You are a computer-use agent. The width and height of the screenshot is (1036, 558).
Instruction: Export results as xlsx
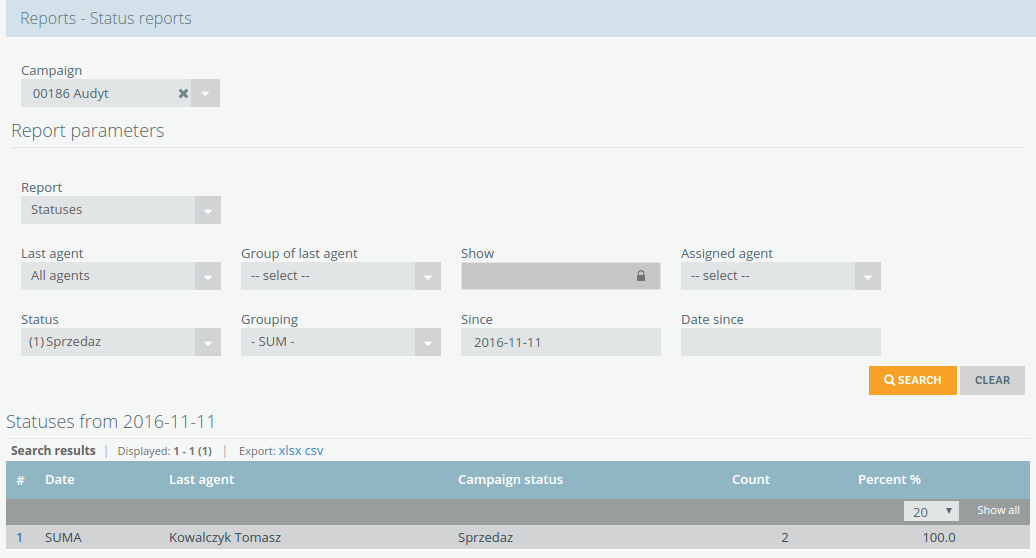point(290,451)
